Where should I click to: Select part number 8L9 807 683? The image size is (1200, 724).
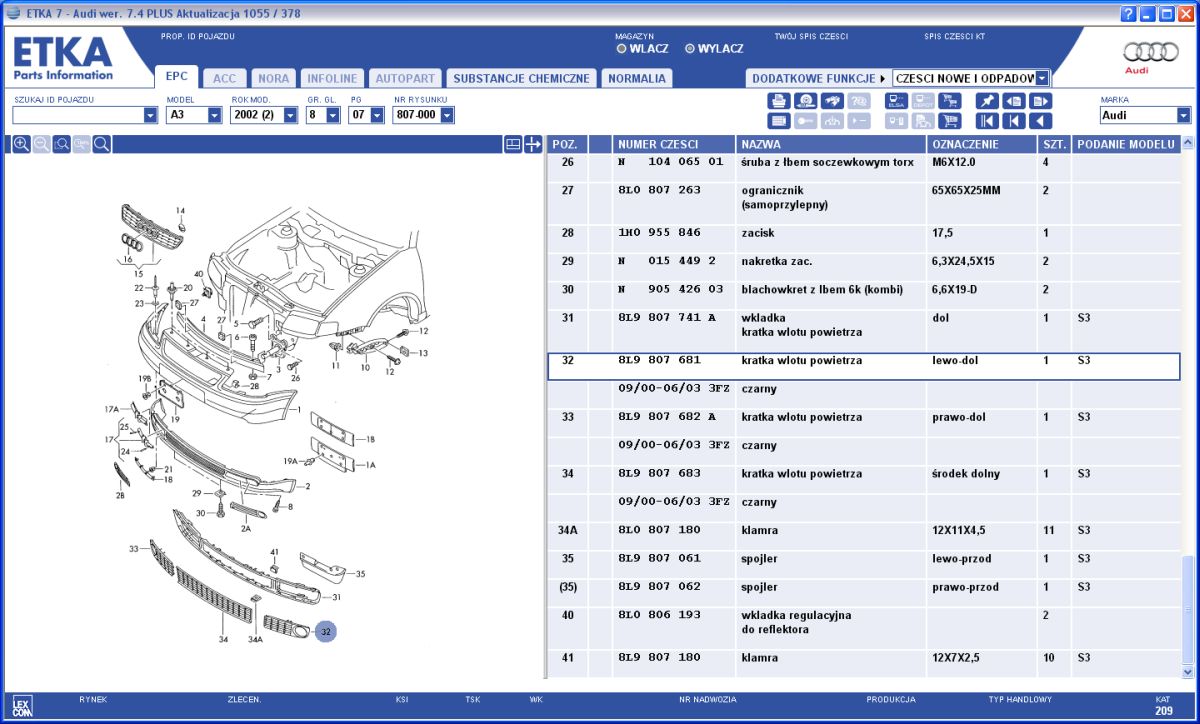(660, 474)
